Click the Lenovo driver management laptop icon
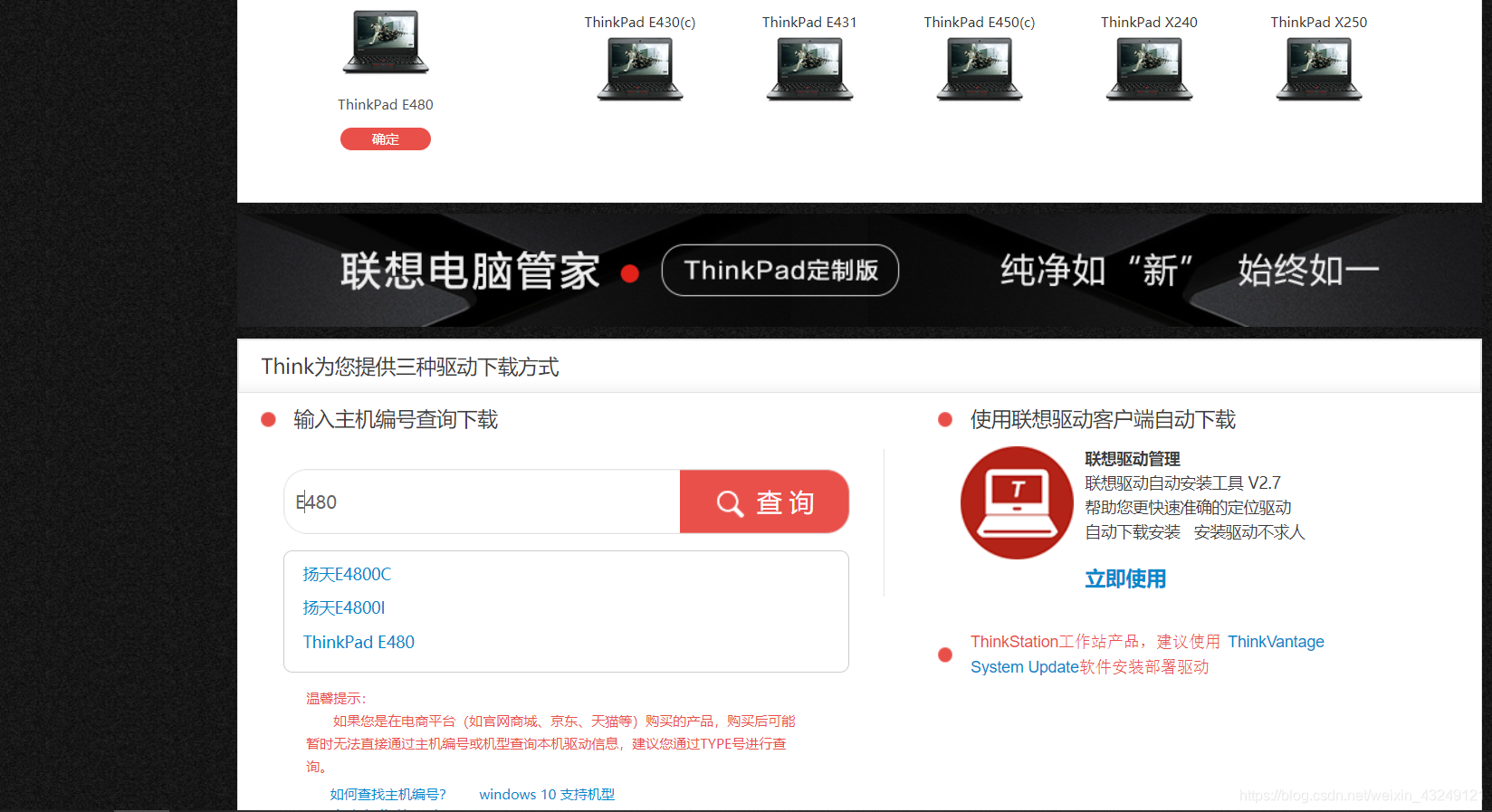This screenshot has width=1492, height=812. coord(1018,502)
